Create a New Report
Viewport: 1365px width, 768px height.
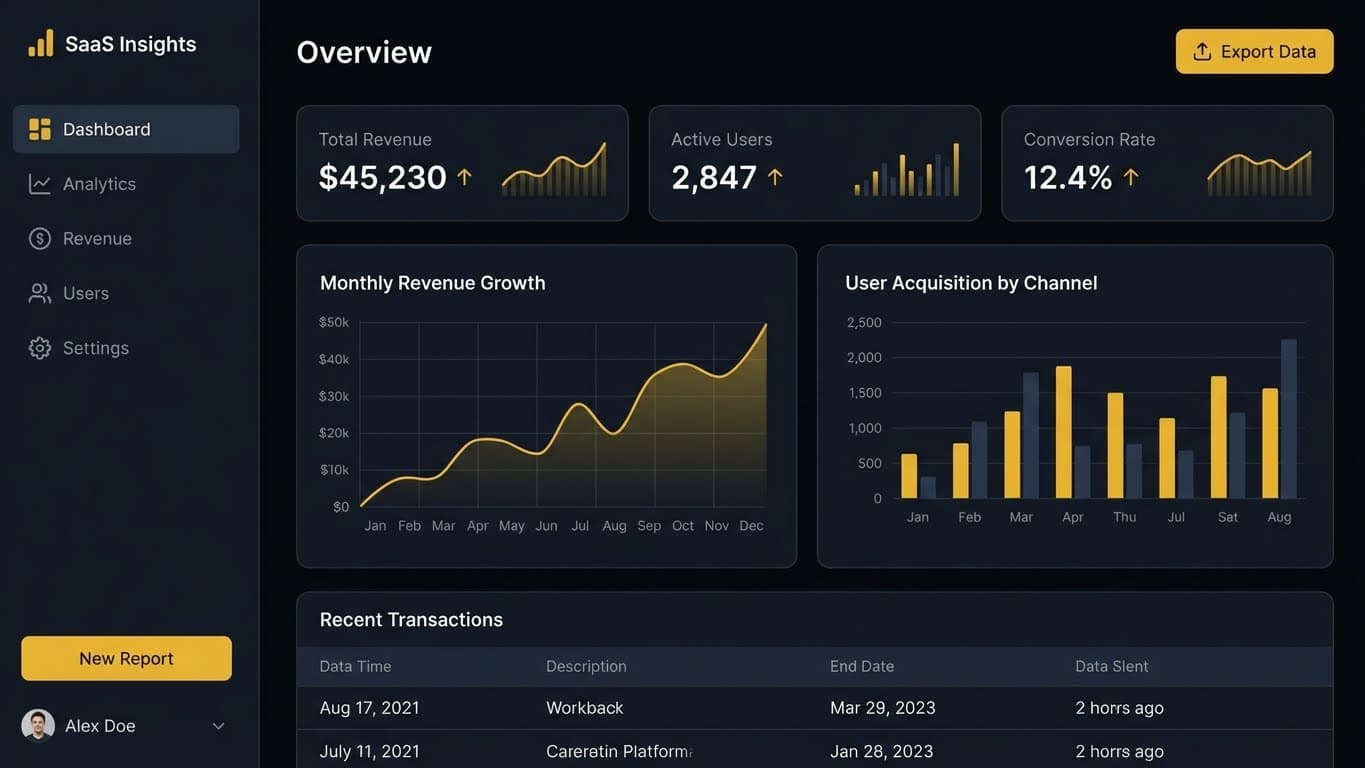(x=125, y=658)
